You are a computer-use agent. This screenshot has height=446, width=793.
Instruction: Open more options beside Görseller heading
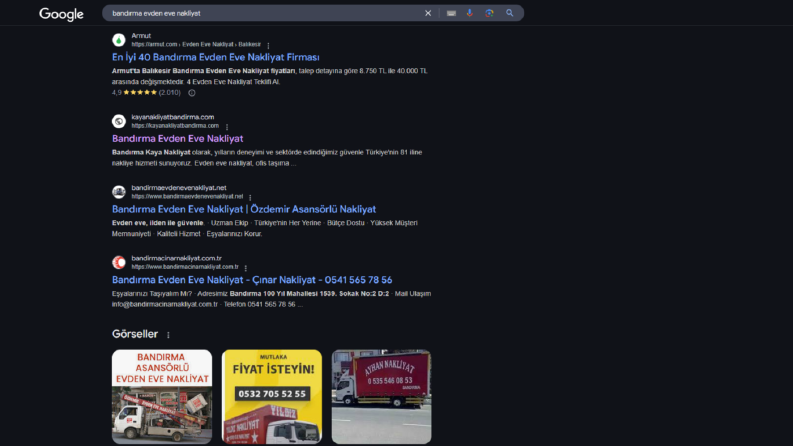point(168,335)
